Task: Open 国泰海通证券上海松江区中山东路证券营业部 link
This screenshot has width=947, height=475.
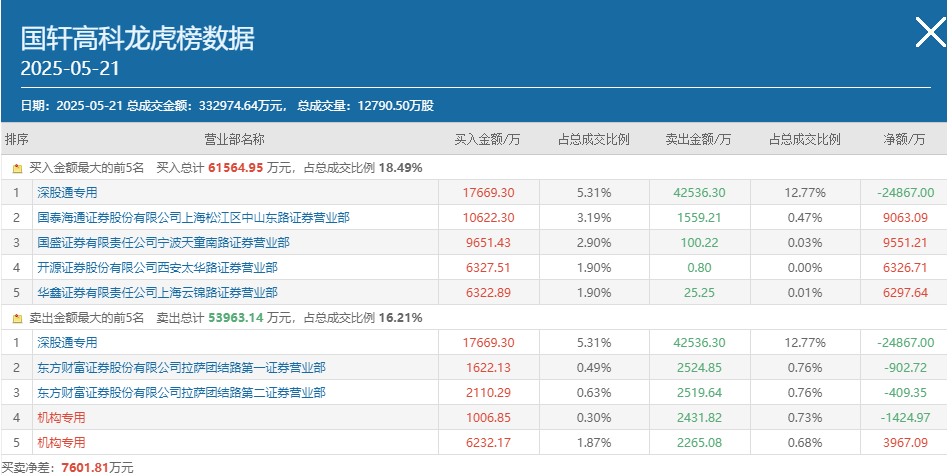Action: [x=193, y=218]
